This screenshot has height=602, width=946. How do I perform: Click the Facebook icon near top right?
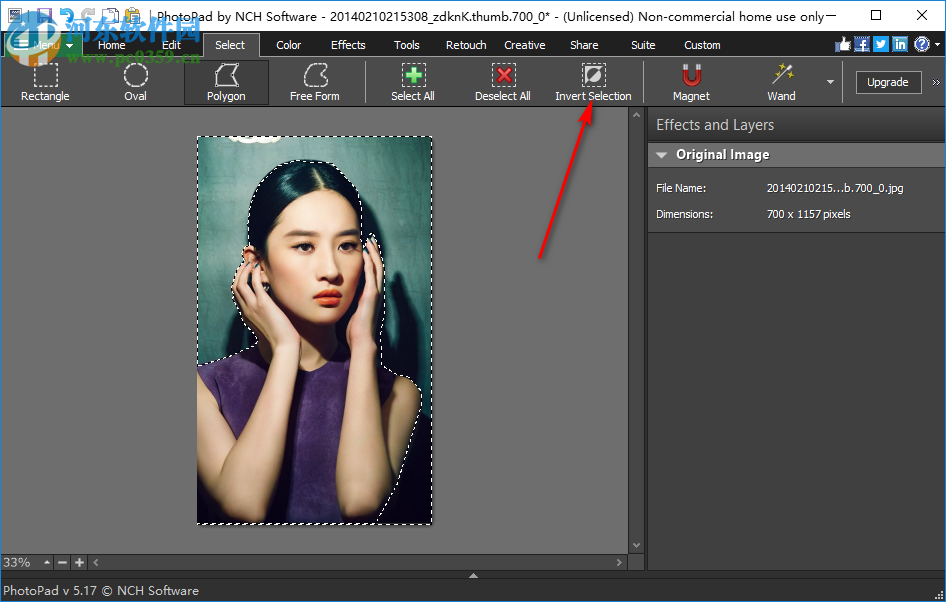[x=861, y=44]
